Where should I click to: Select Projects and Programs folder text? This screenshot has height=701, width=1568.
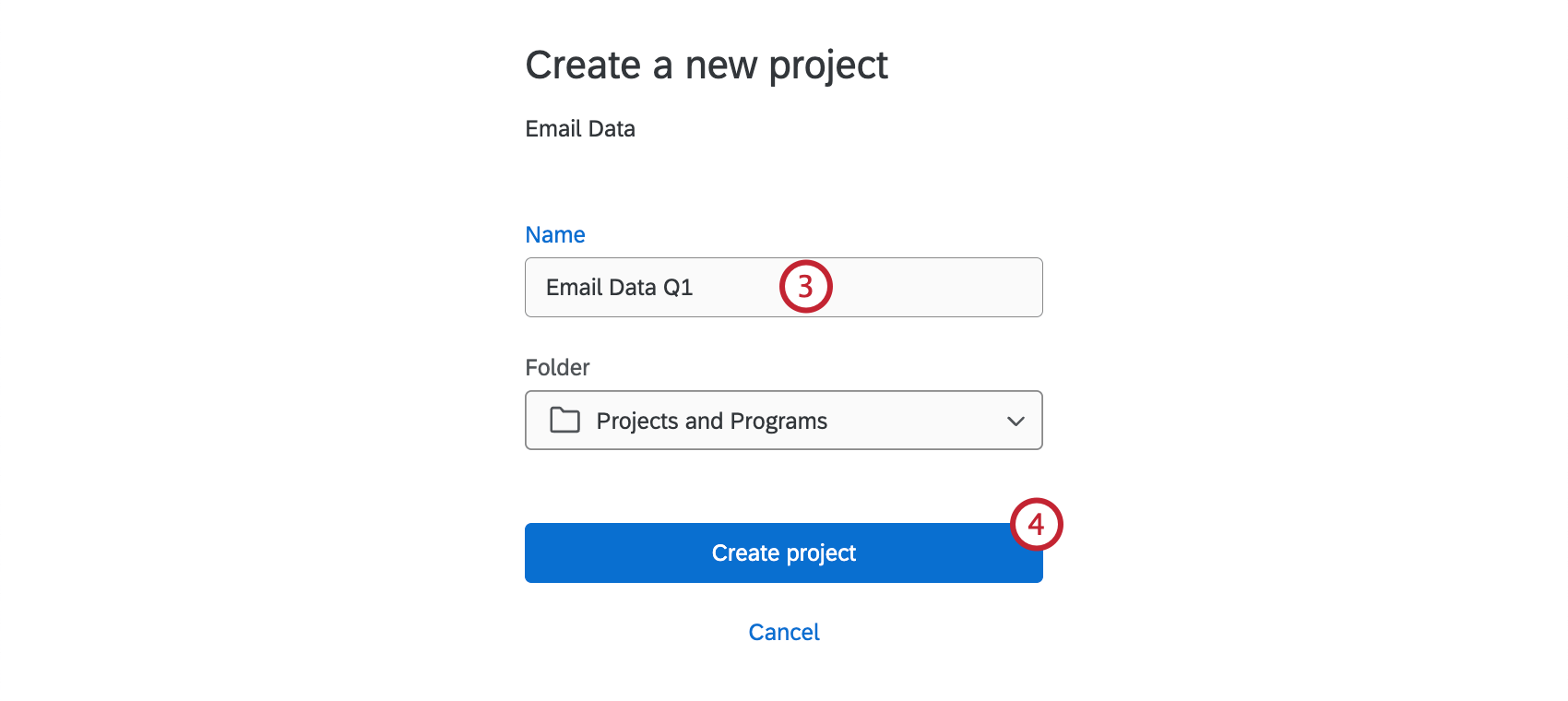(711, 421)
